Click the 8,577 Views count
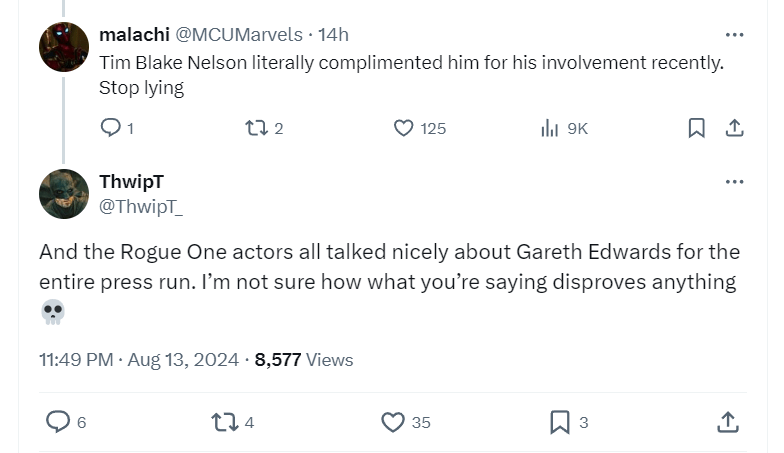This screenshot has width=784, height=453. [304, 359]
